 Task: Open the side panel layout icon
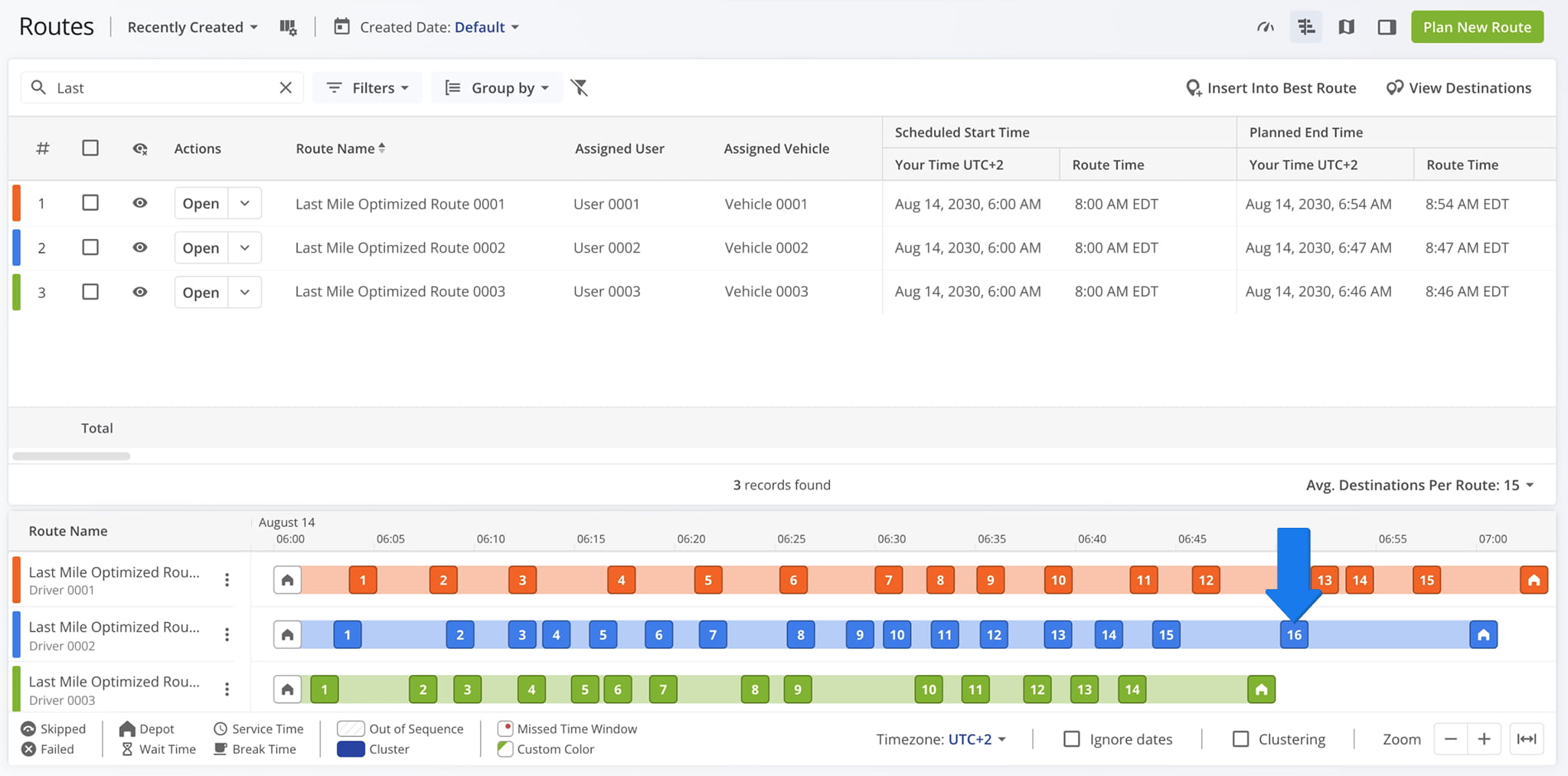pyautogui.click(x=1387, y=27)
